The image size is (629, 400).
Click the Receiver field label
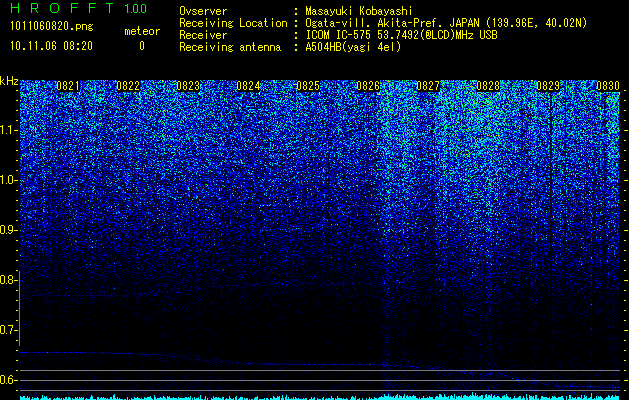pos(203,35)
